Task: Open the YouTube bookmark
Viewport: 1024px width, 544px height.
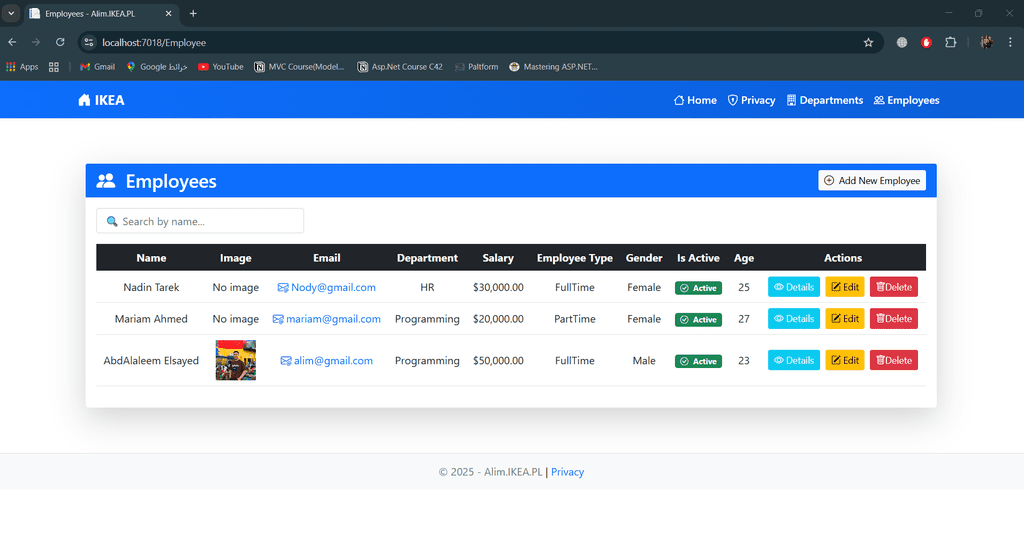Action: click(220, 67)
